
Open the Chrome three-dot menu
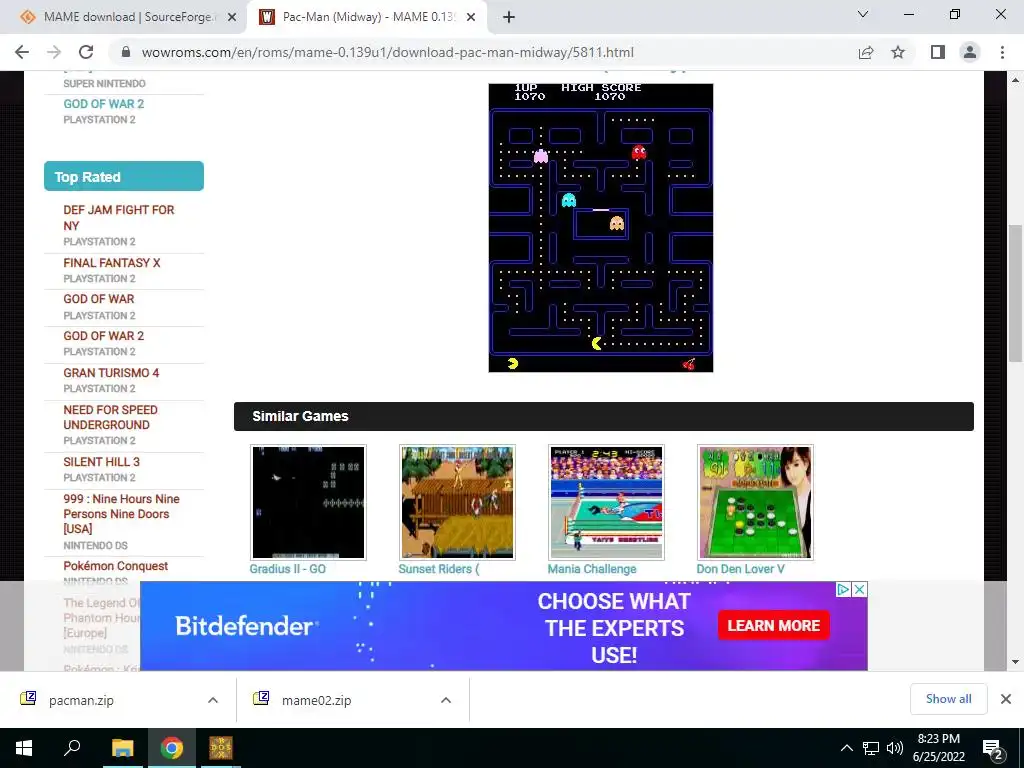pyautogui.click(x=1002, y=52)
